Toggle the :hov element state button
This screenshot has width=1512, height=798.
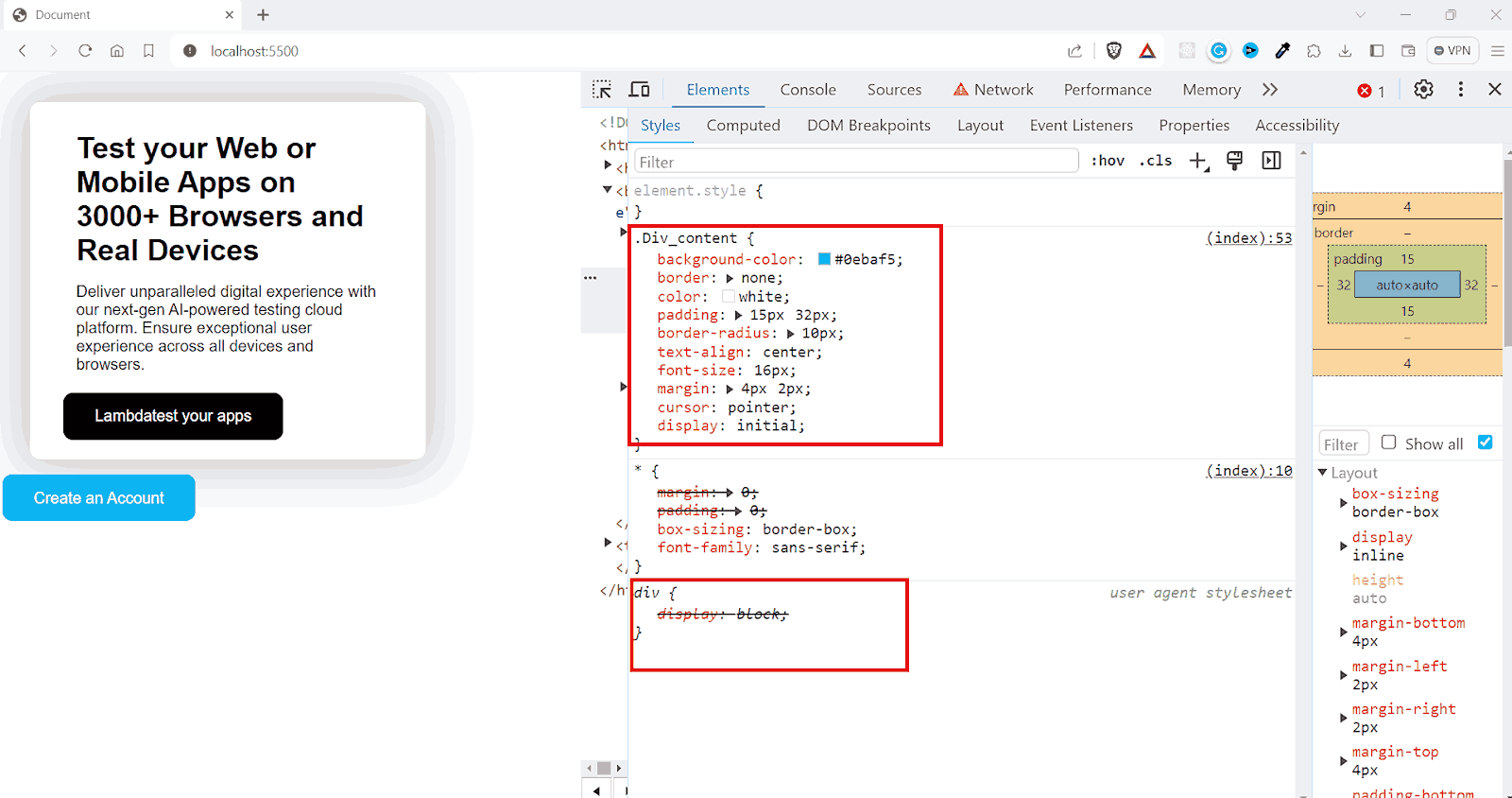coord(1108,161)
